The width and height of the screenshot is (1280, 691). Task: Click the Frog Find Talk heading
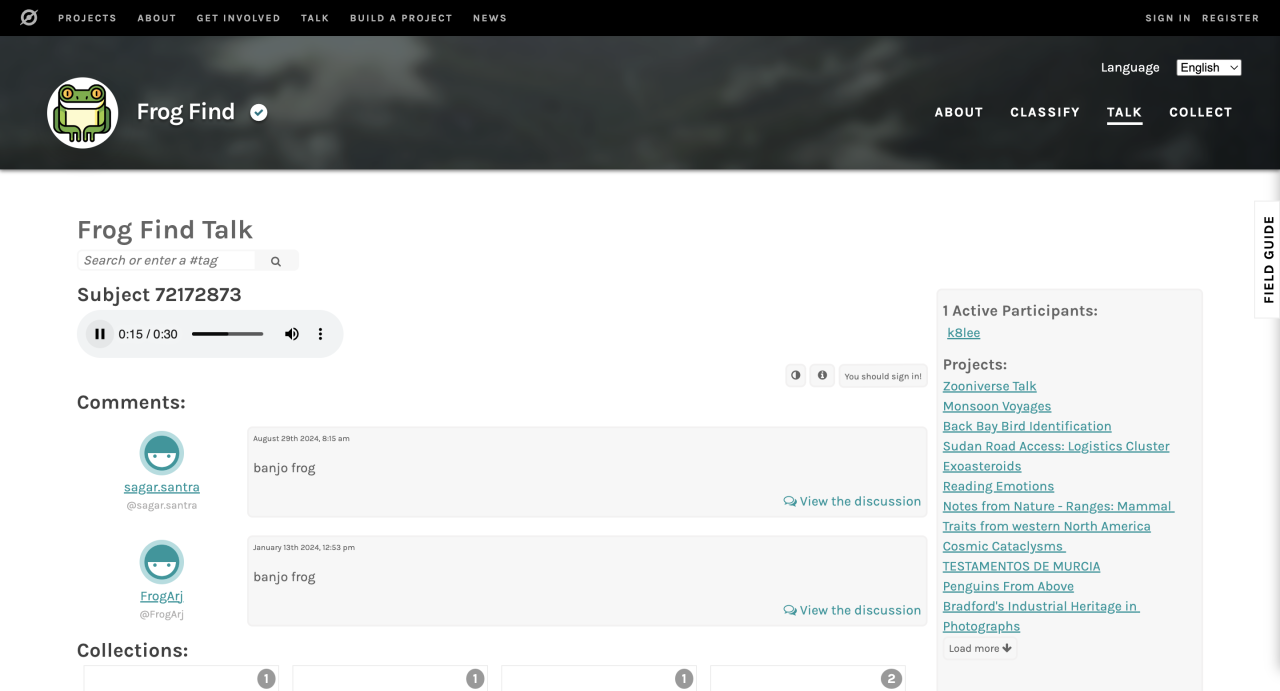165,229
